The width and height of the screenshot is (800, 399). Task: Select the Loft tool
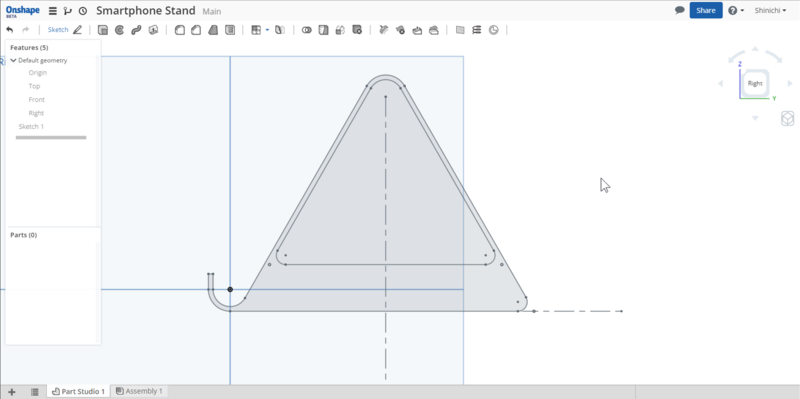coord(153,30)
